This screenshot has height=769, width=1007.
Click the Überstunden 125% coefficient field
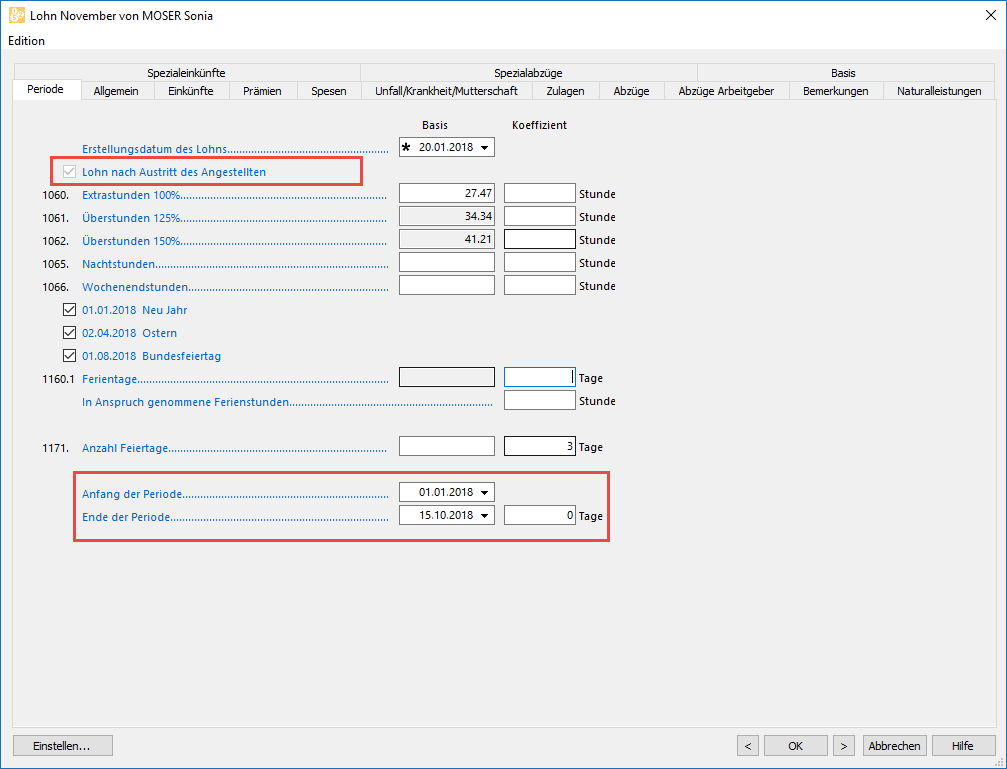[x=539, y=217]
